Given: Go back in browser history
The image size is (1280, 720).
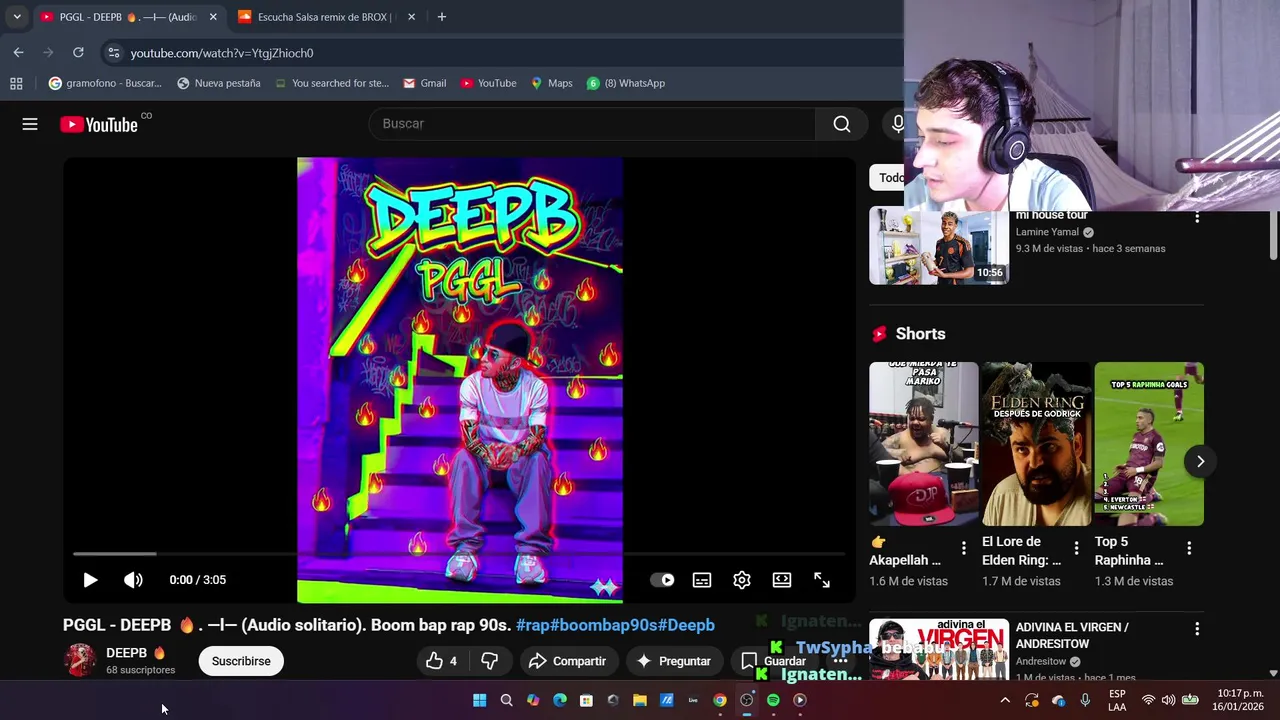Looking at the screenshot, I should 18,52.
